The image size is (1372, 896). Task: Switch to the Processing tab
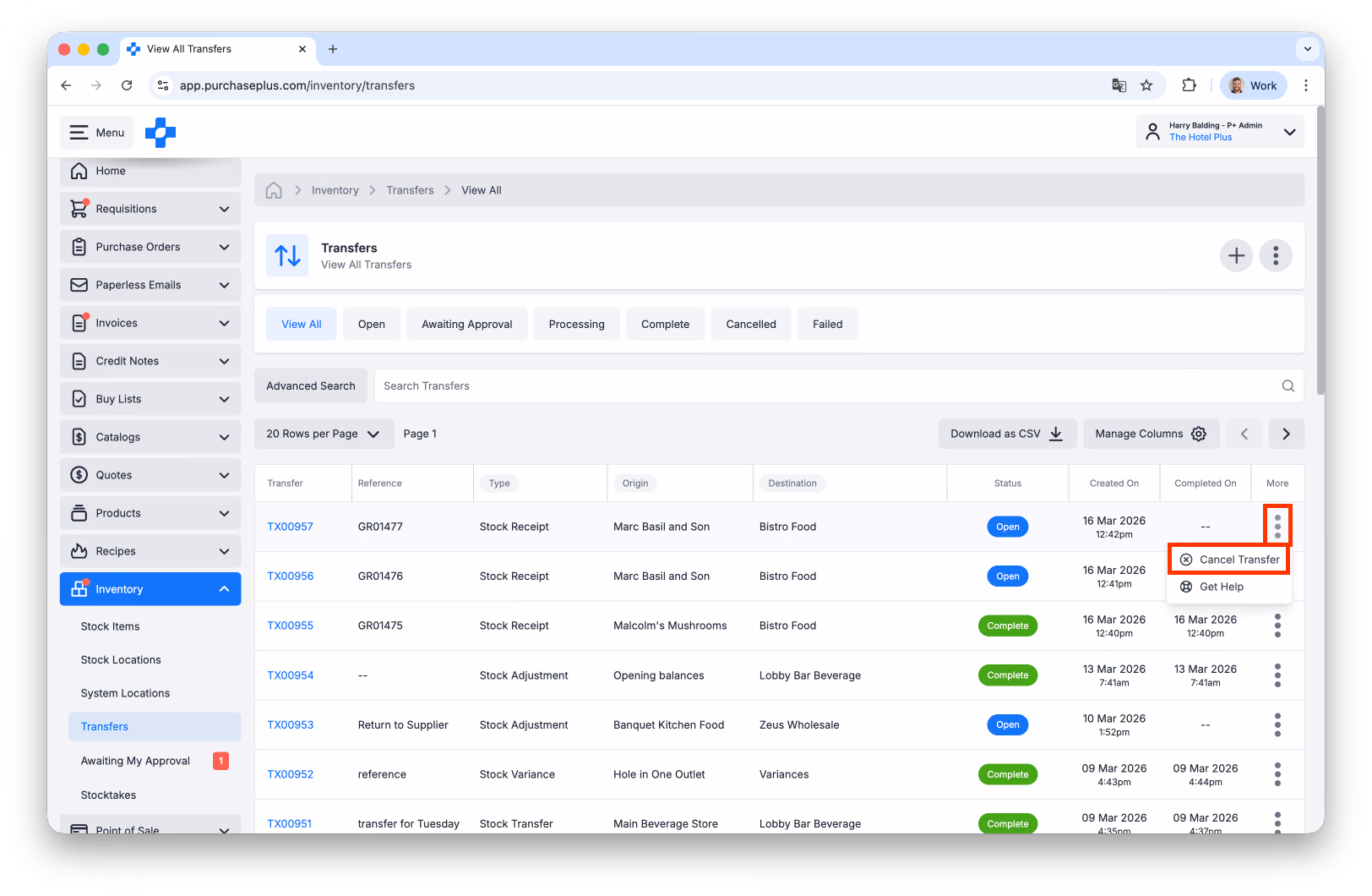(577, 325)
